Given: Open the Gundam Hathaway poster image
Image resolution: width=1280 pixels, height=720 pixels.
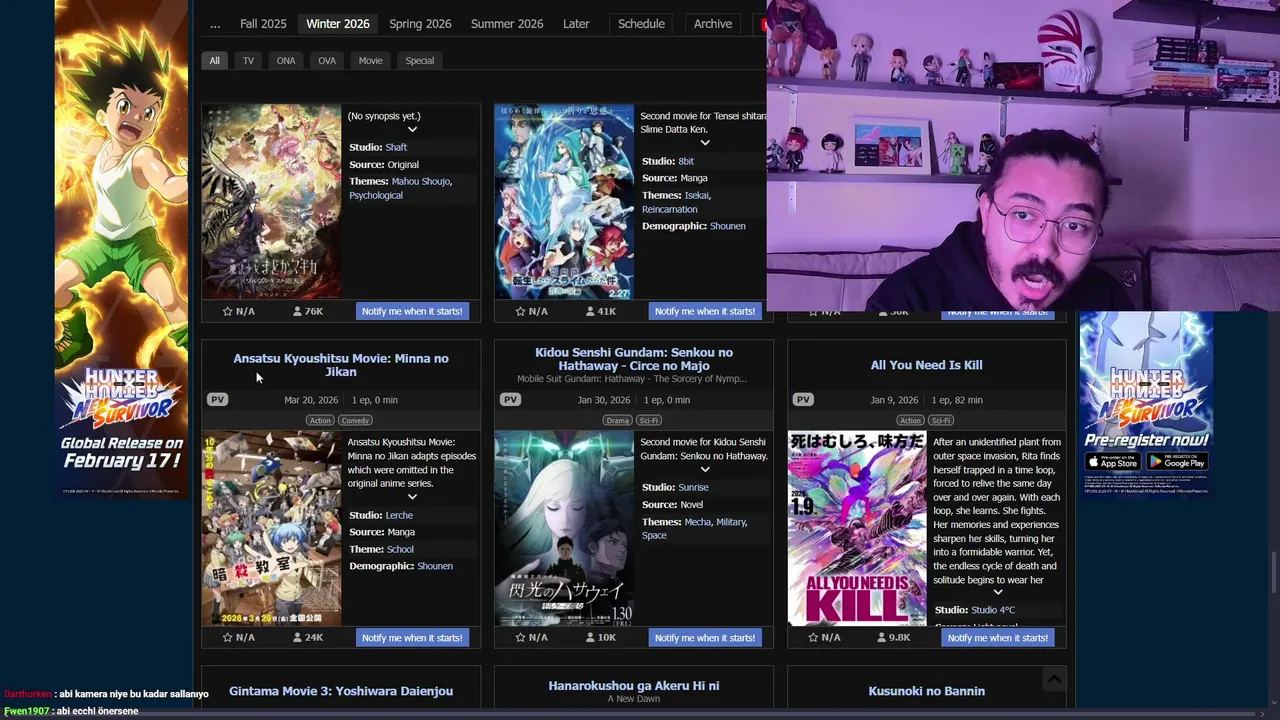Looking at the screenshot, I should click(564, 529).
